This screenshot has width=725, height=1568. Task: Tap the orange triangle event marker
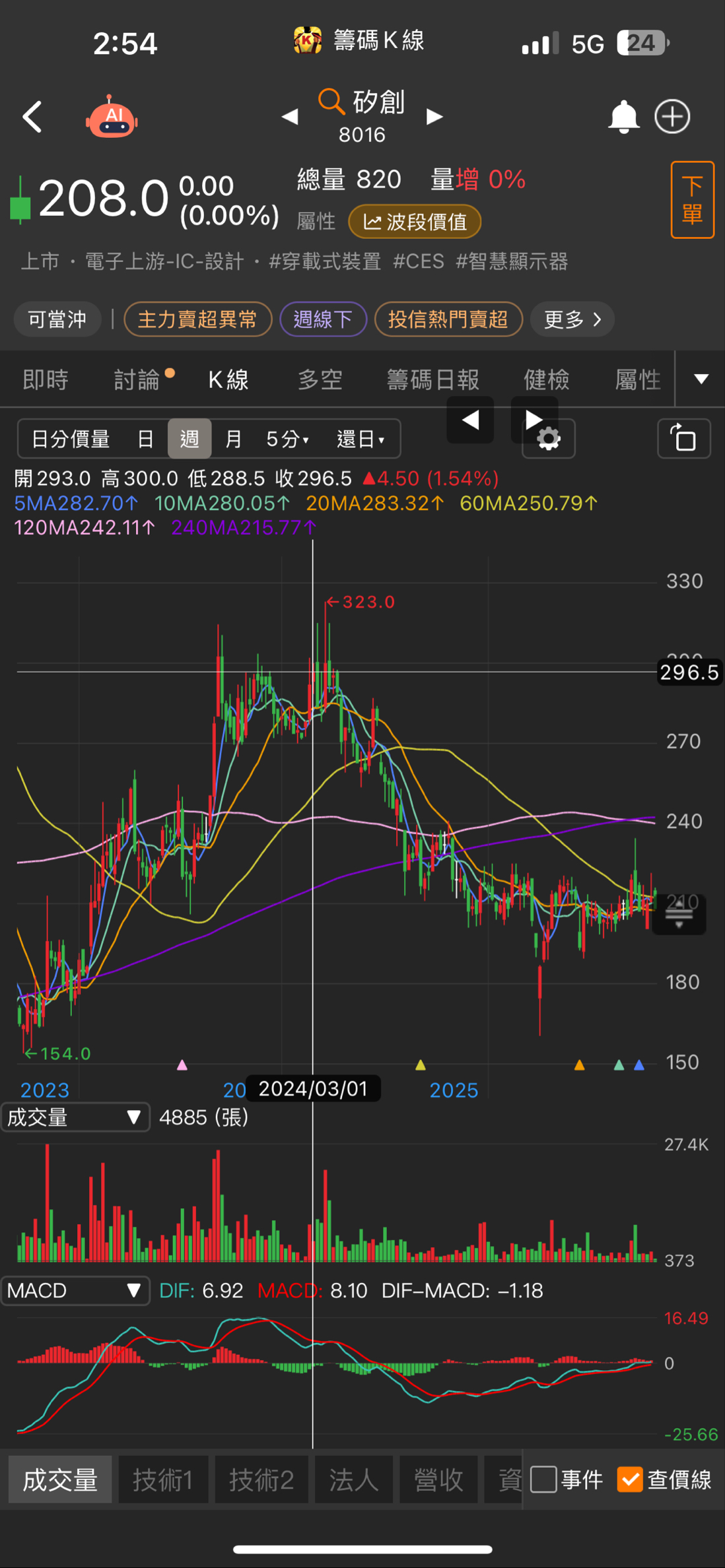pyautogui.click(x=579, y=1064)
